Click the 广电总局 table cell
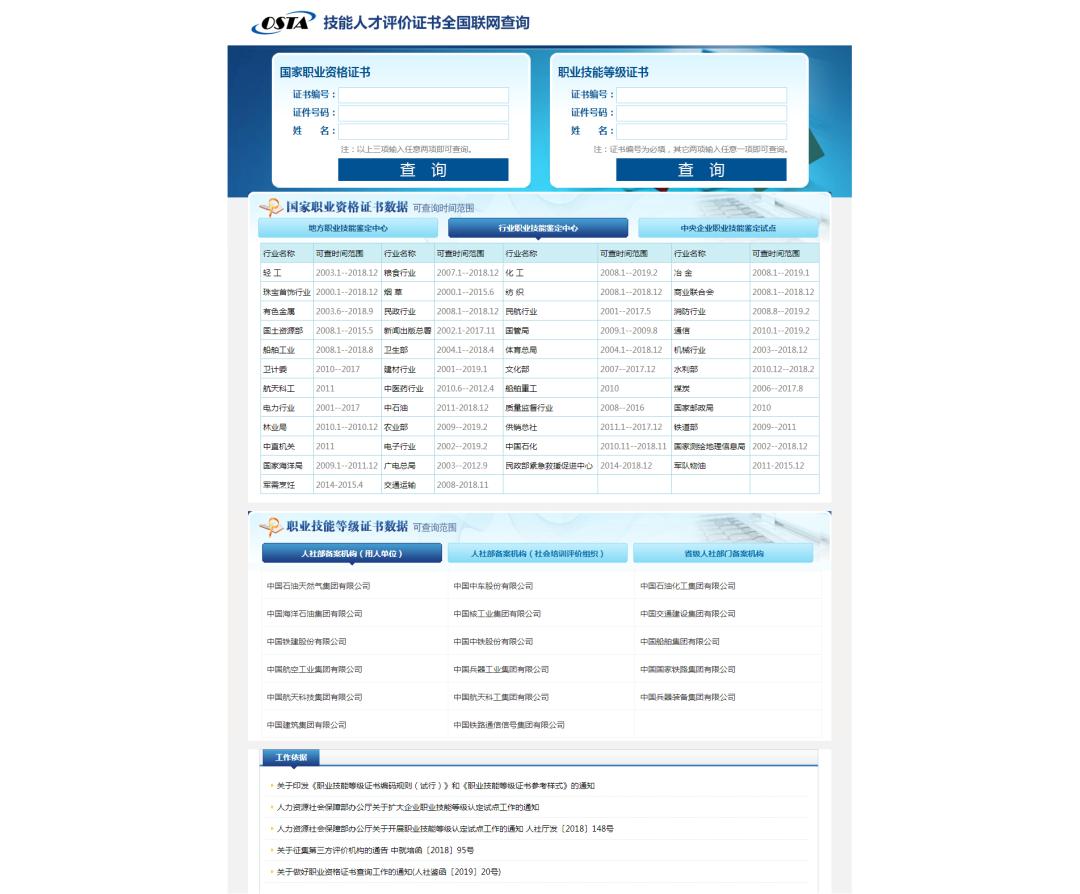The width and height of the screenshot is (1080, 894). [408, 466]
